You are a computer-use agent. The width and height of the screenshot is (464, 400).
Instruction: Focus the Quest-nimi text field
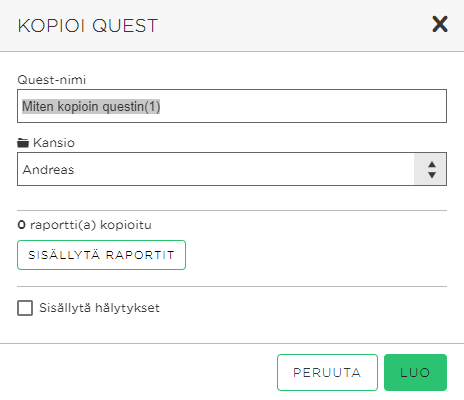[x=232, y=106]
